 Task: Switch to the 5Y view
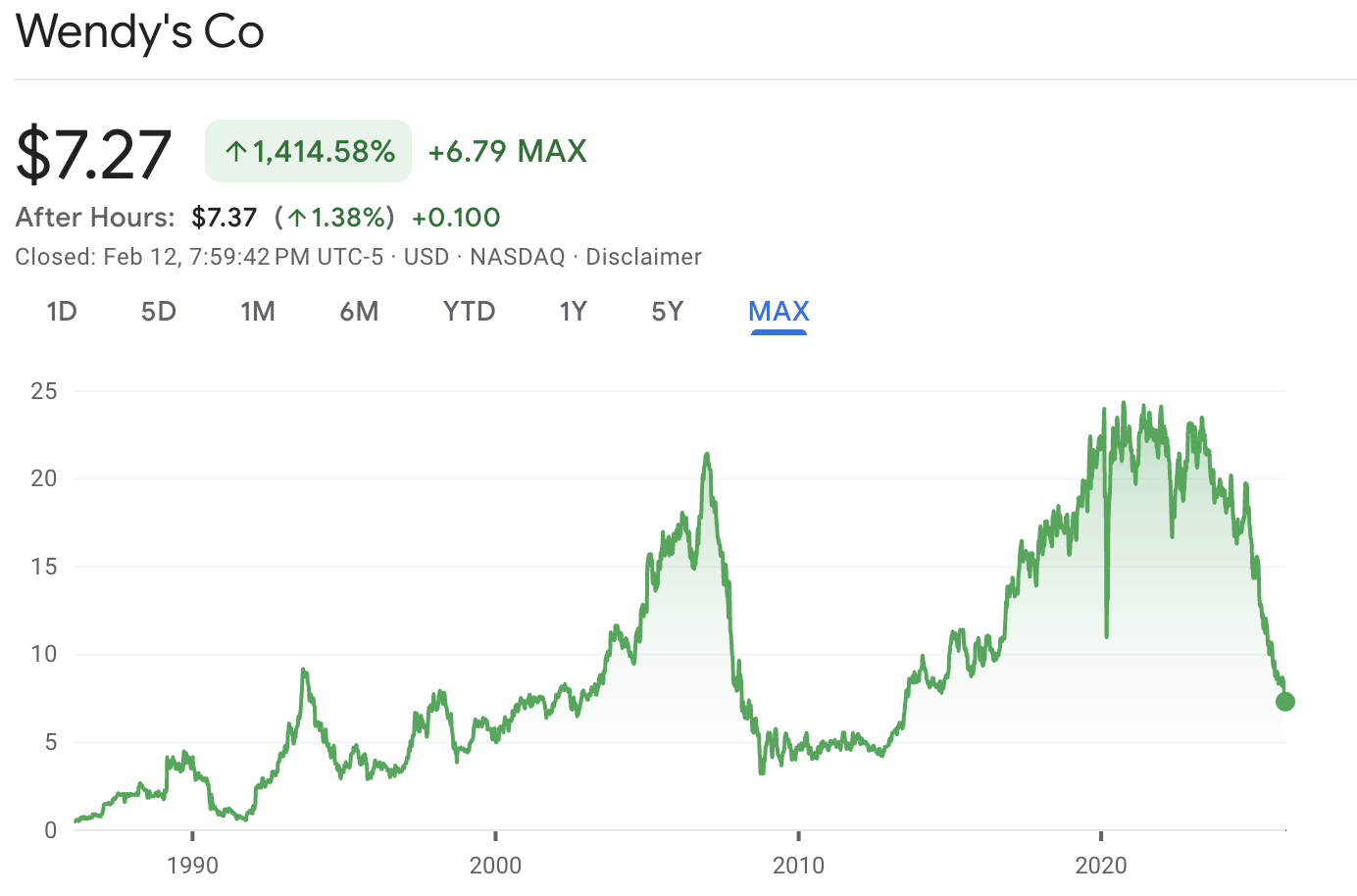coord(667,311)
